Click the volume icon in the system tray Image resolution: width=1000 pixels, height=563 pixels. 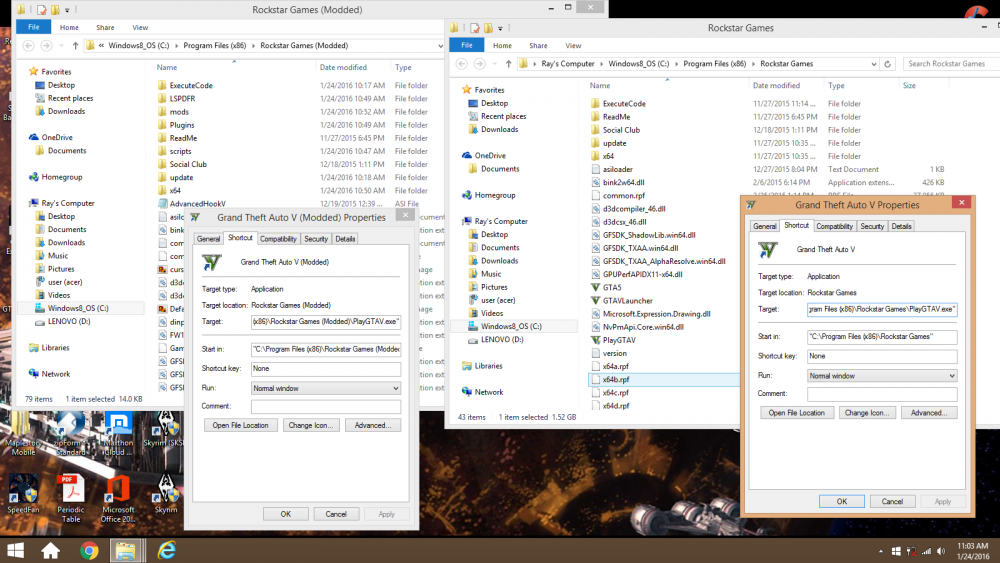point(941,551)
